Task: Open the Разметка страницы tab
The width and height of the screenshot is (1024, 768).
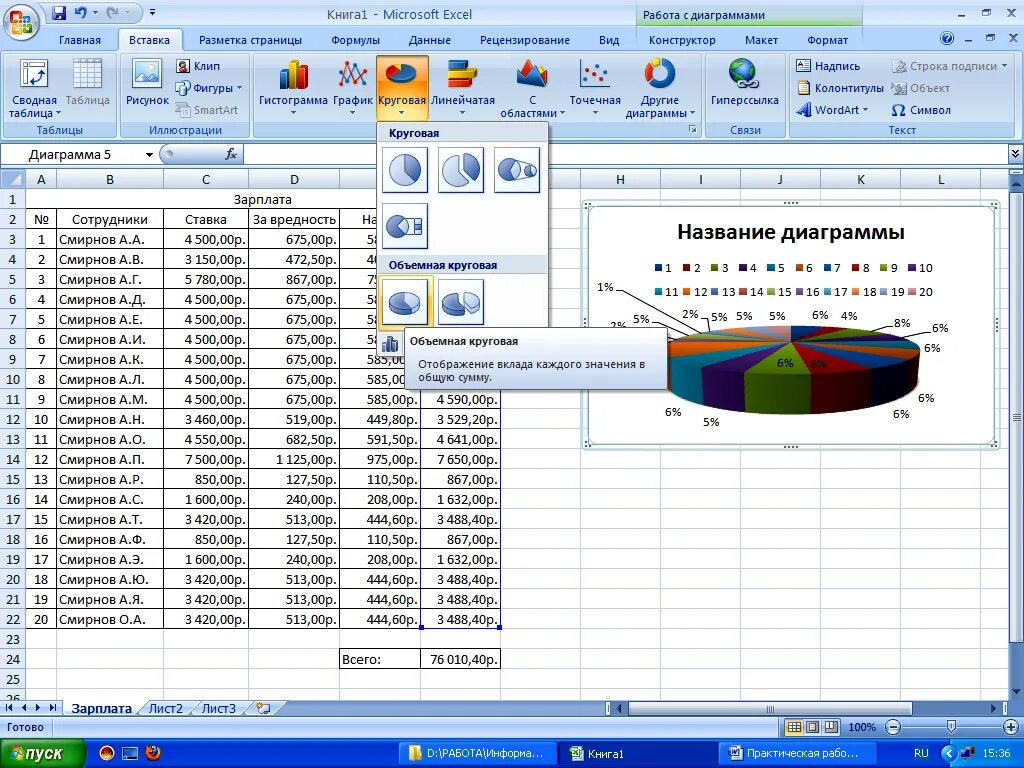Action: (250, 40)
